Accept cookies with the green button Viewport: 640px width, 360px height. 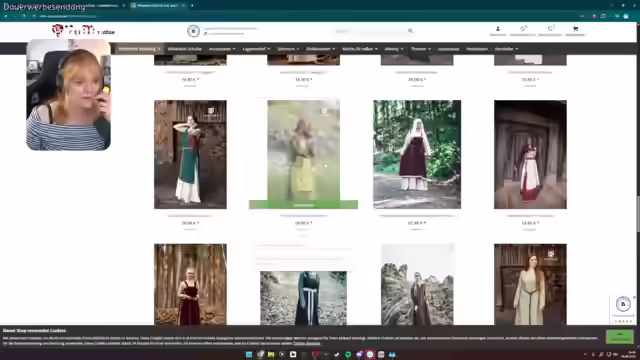click(620, 337)
